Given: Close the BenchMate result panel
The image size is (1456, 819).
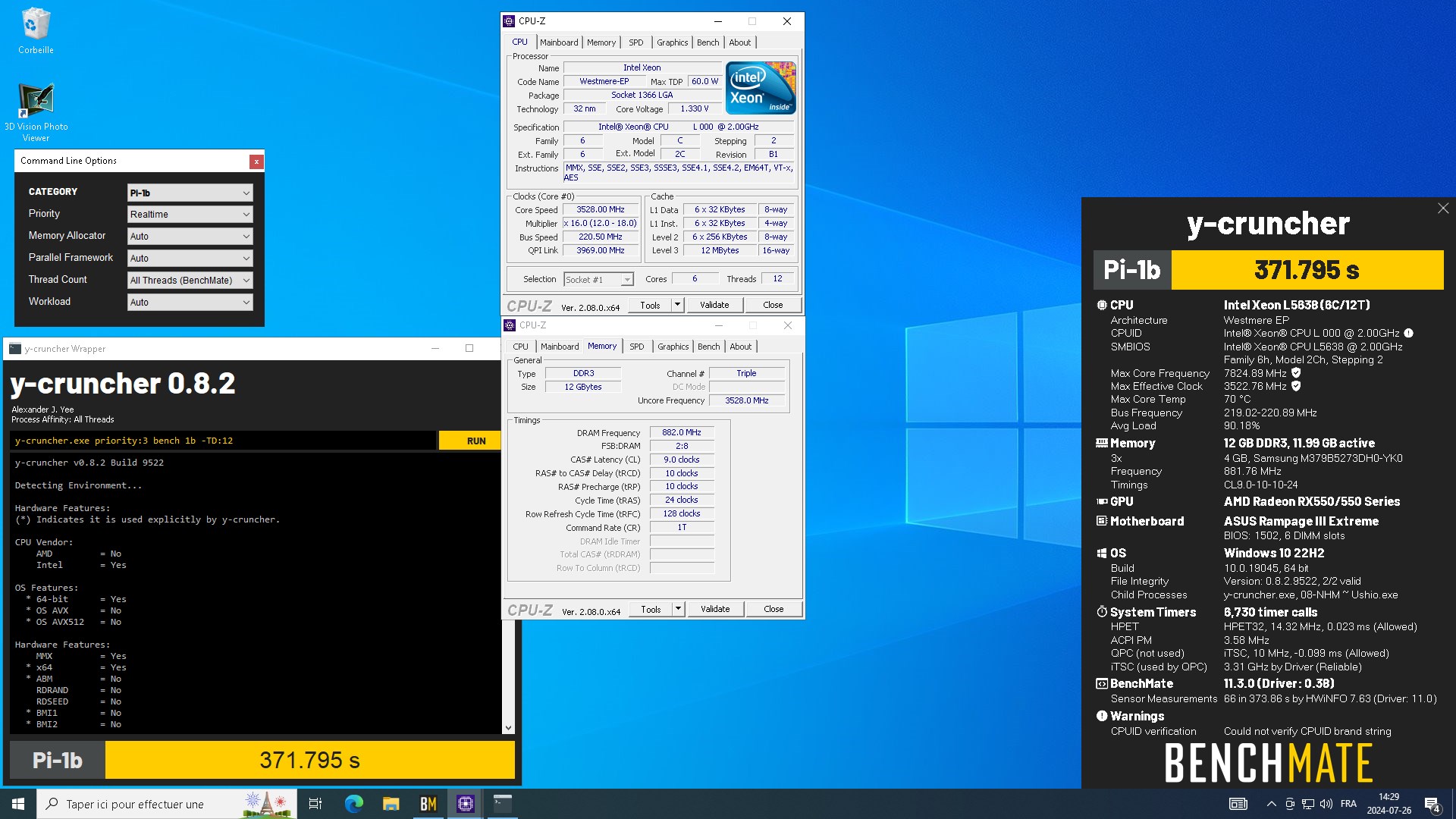Looking at the screenshot, I should [1443, 208].
